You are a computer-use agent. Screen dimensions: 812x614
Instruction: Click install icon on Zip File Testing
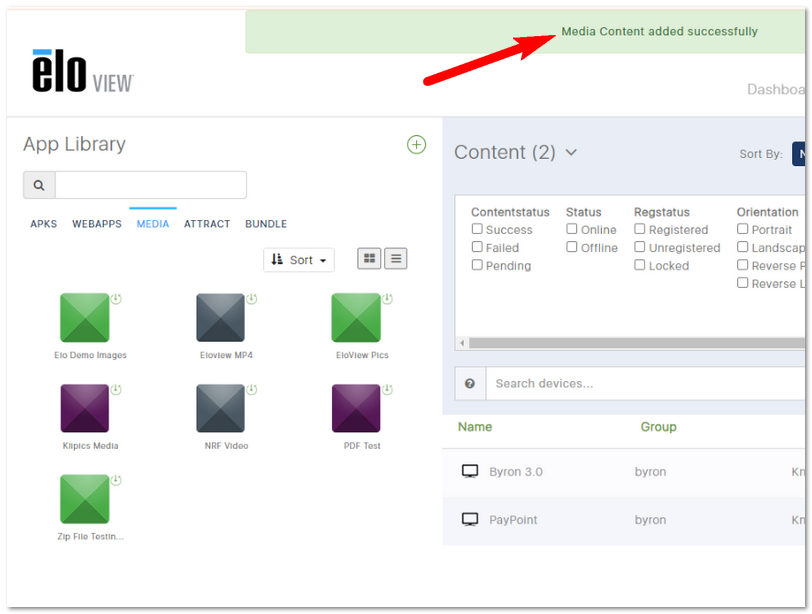coord(116,480)
